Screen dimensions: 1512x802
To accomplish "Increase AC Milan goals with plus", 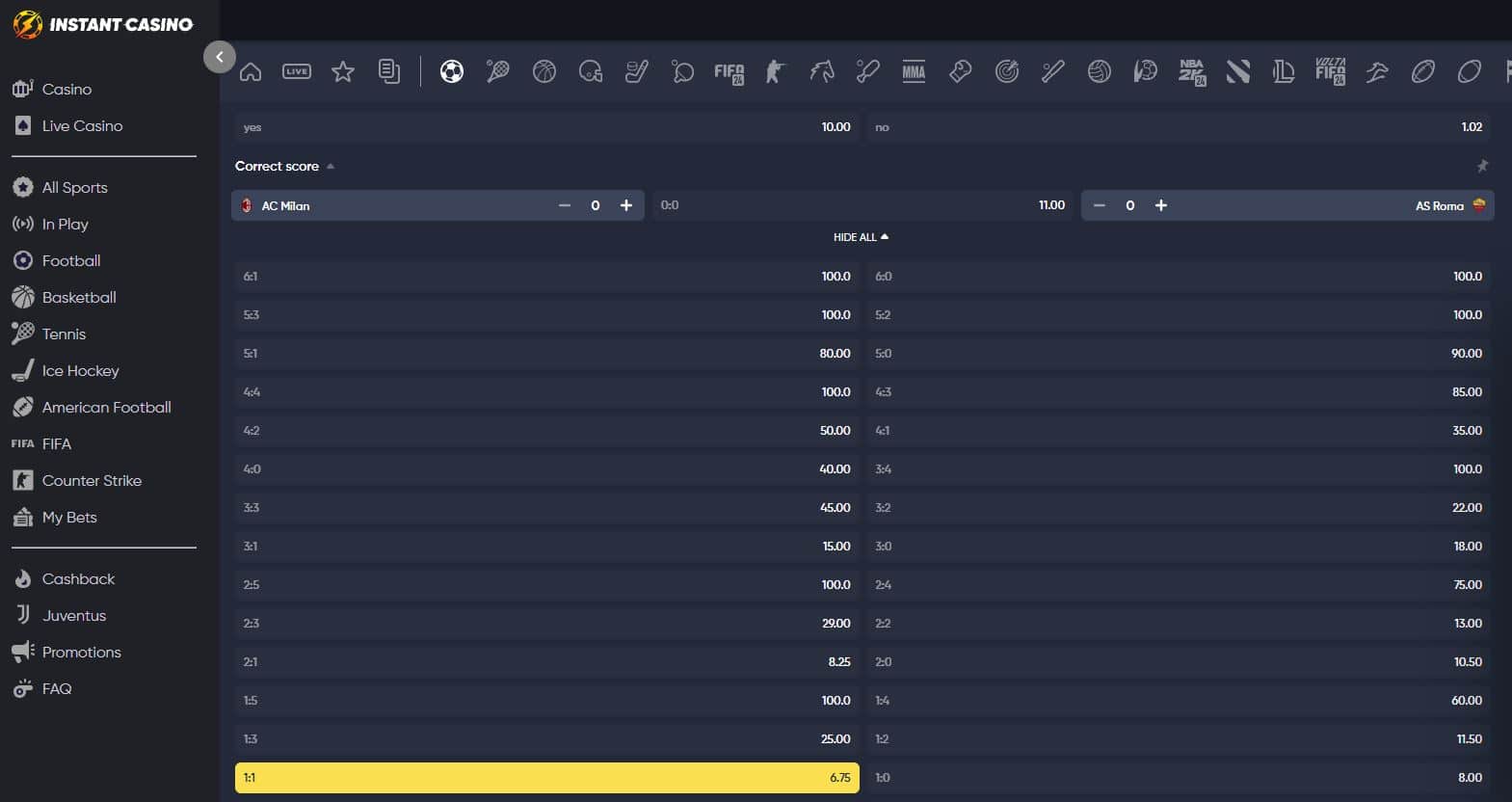I will pos(626,205).
